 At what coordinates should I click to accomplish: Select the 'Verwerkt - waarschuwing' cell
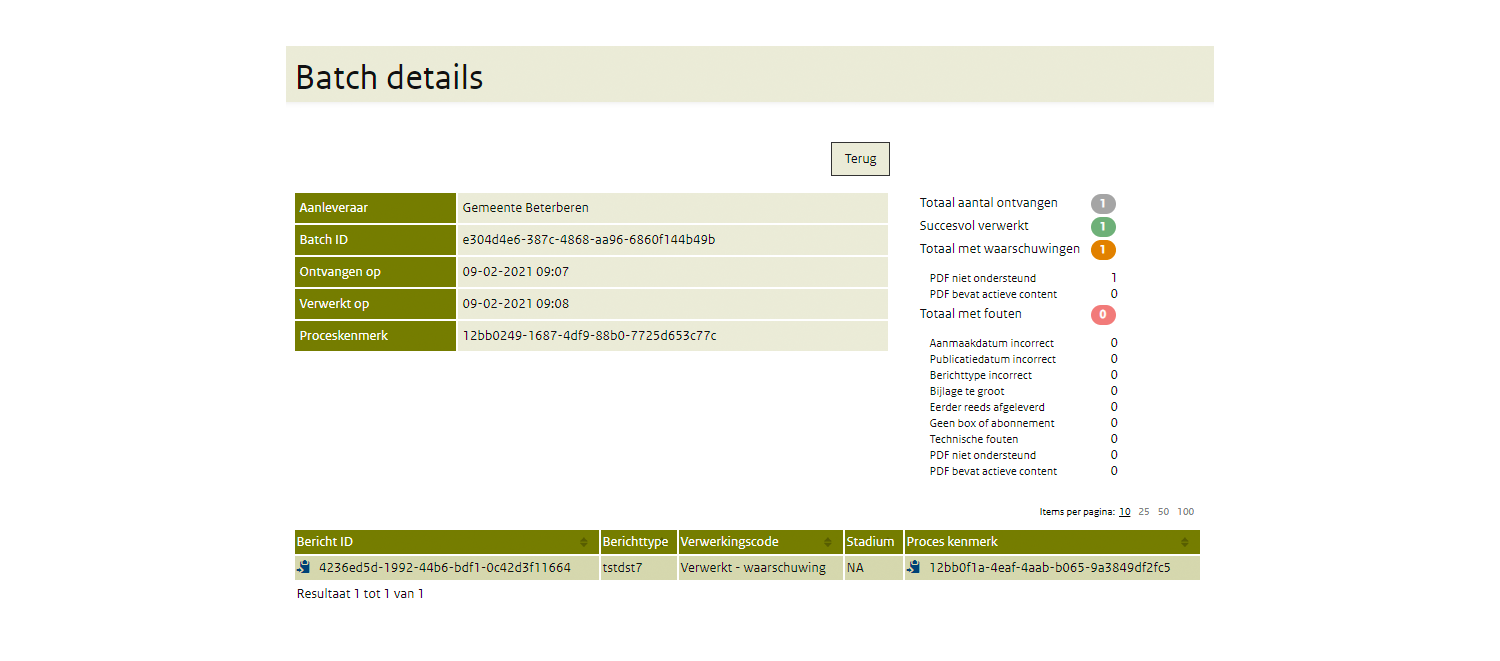coord(760,568)
